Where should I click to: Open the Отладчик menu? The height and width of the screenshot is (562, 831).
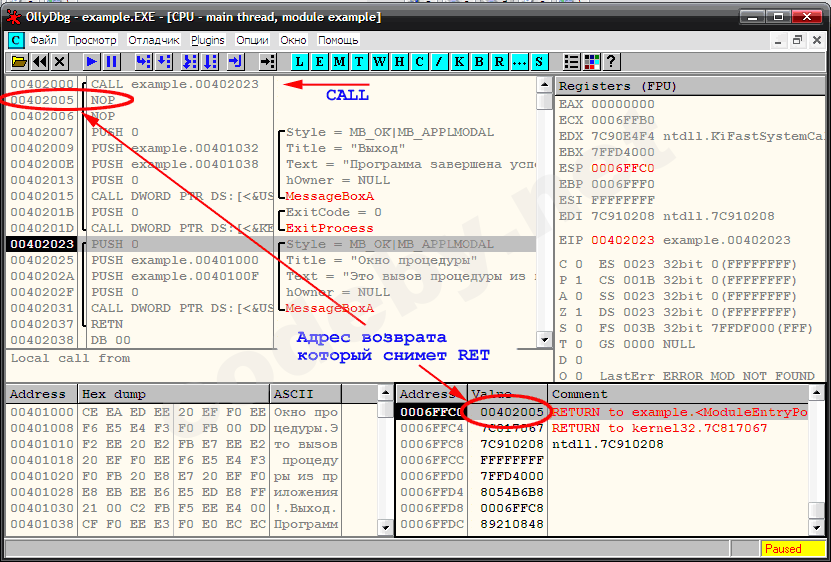click(x=154, y=40)
